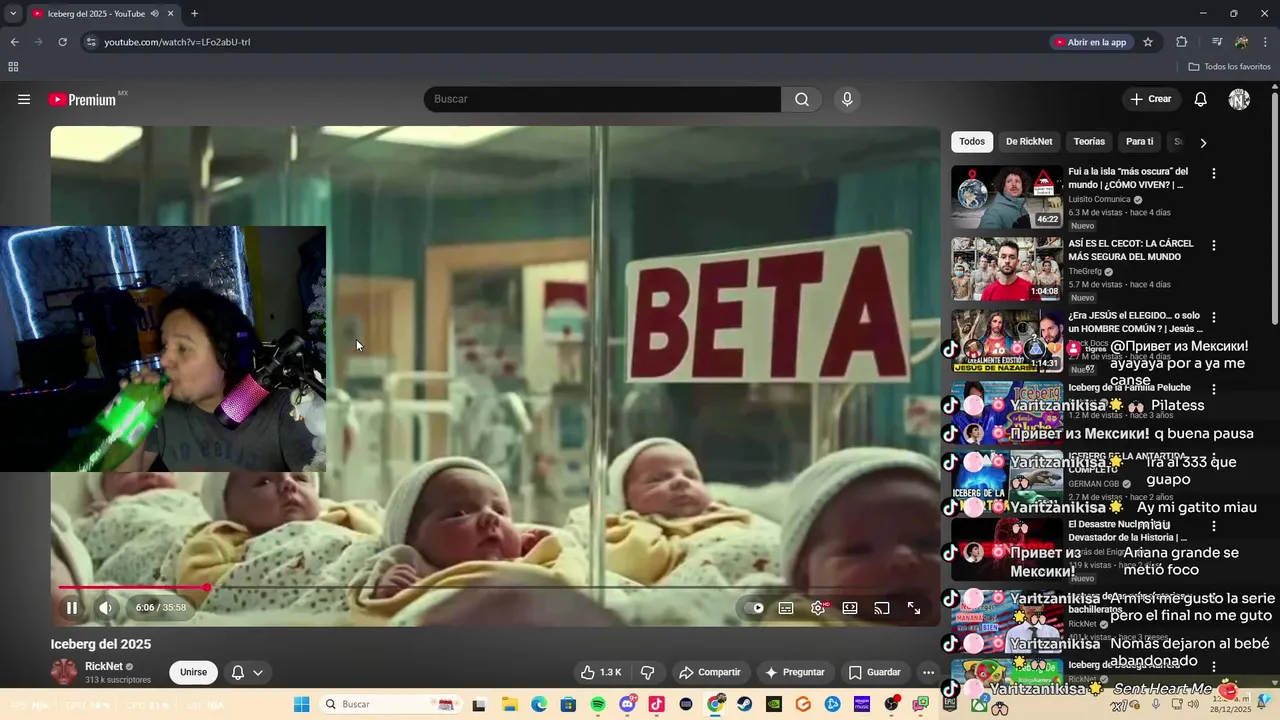The image size is (1280, 720).
Task: Open Luisito Comunica isla más oscura thumbnail
Action: [x=1007, y=197]
